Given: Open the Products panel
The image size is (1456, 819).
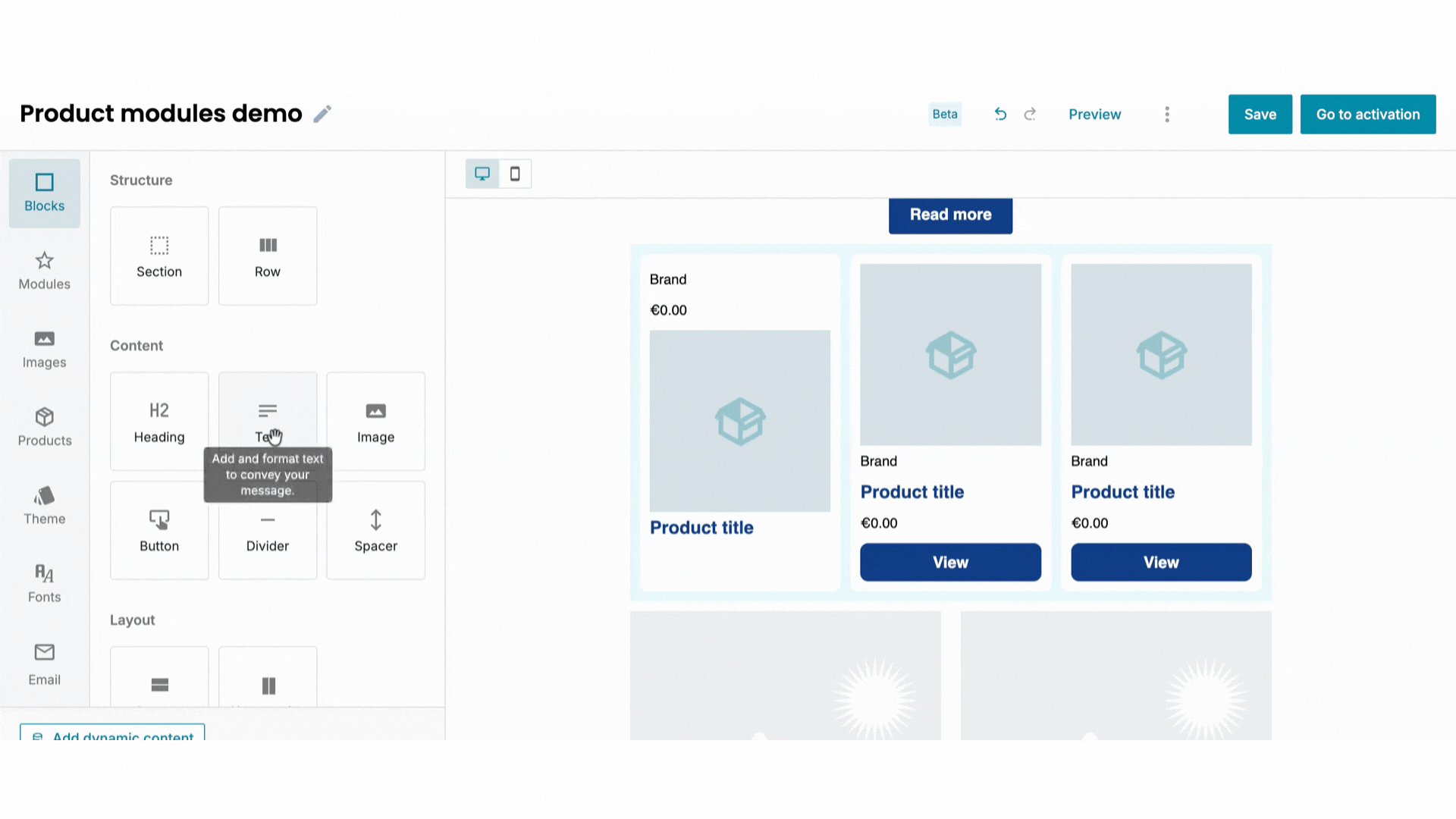Looking at the screenshot, I should [x=44, y=427].
